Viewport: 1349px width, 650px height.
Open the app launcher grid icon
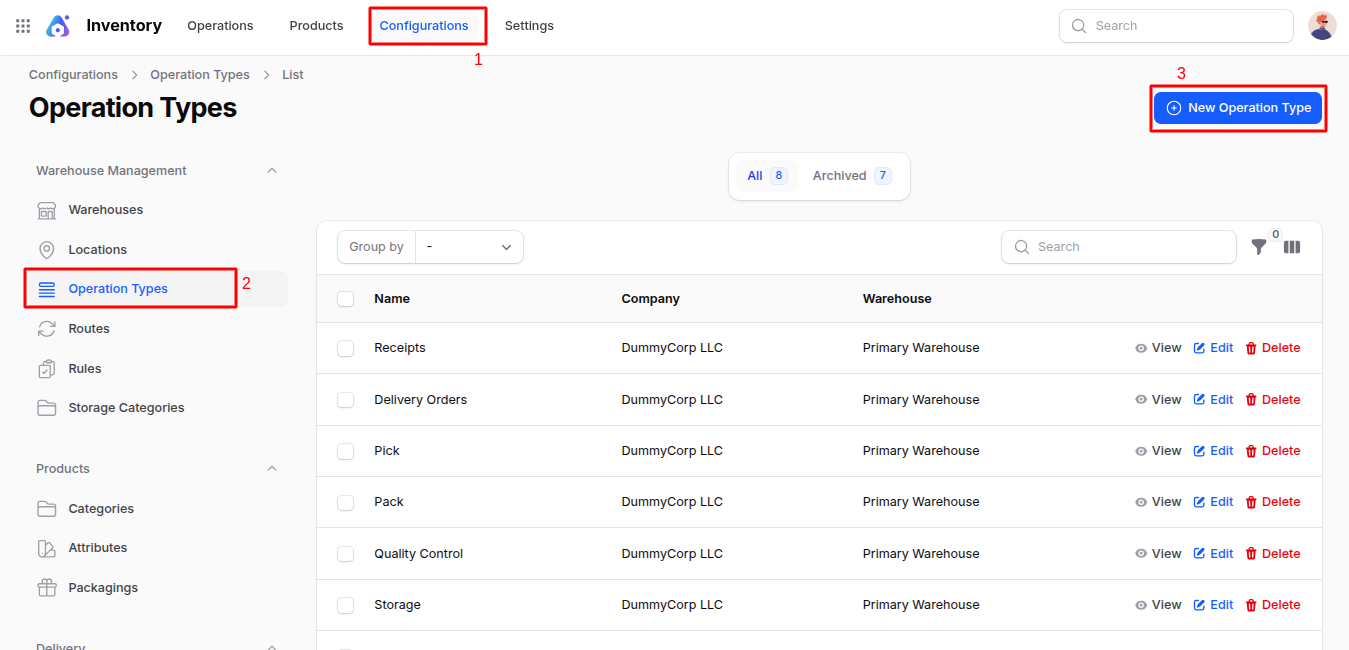coord(23,26)
